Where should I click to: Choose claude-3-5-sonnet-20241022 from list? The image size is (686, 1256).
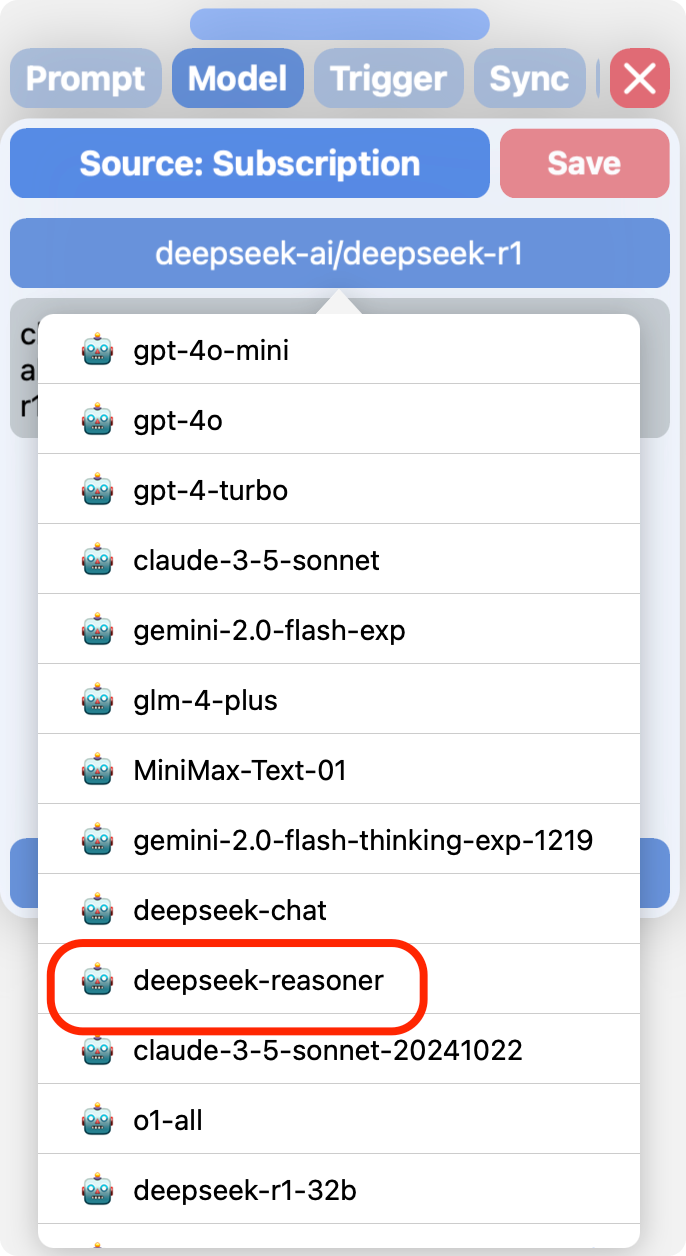tap(339, 1050)
